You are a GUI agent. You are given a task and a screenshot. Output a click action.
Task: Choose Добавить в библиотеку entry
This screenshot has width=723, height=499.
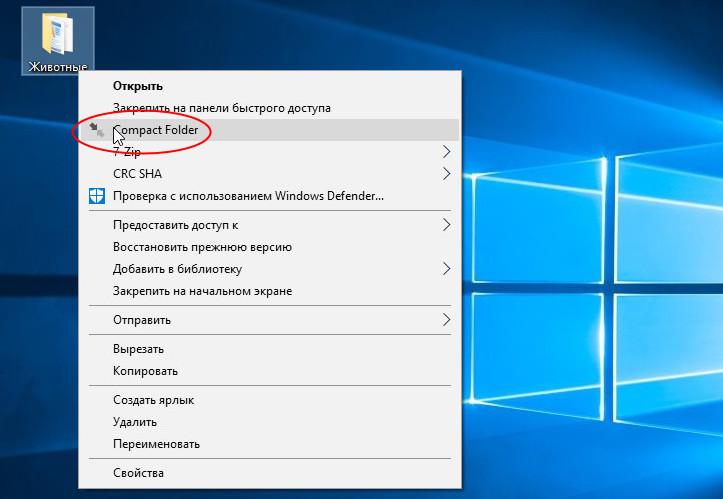click(x=270, y=269)
